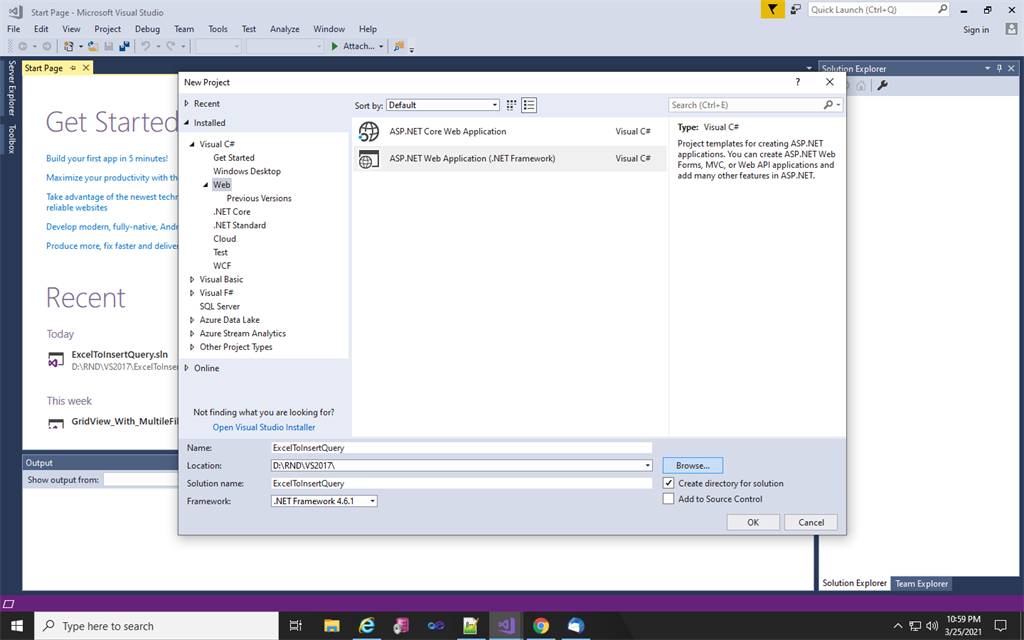1024x640 pixels.
Task: Open Google Chrome from taskbar
Action: click(541, 626)
